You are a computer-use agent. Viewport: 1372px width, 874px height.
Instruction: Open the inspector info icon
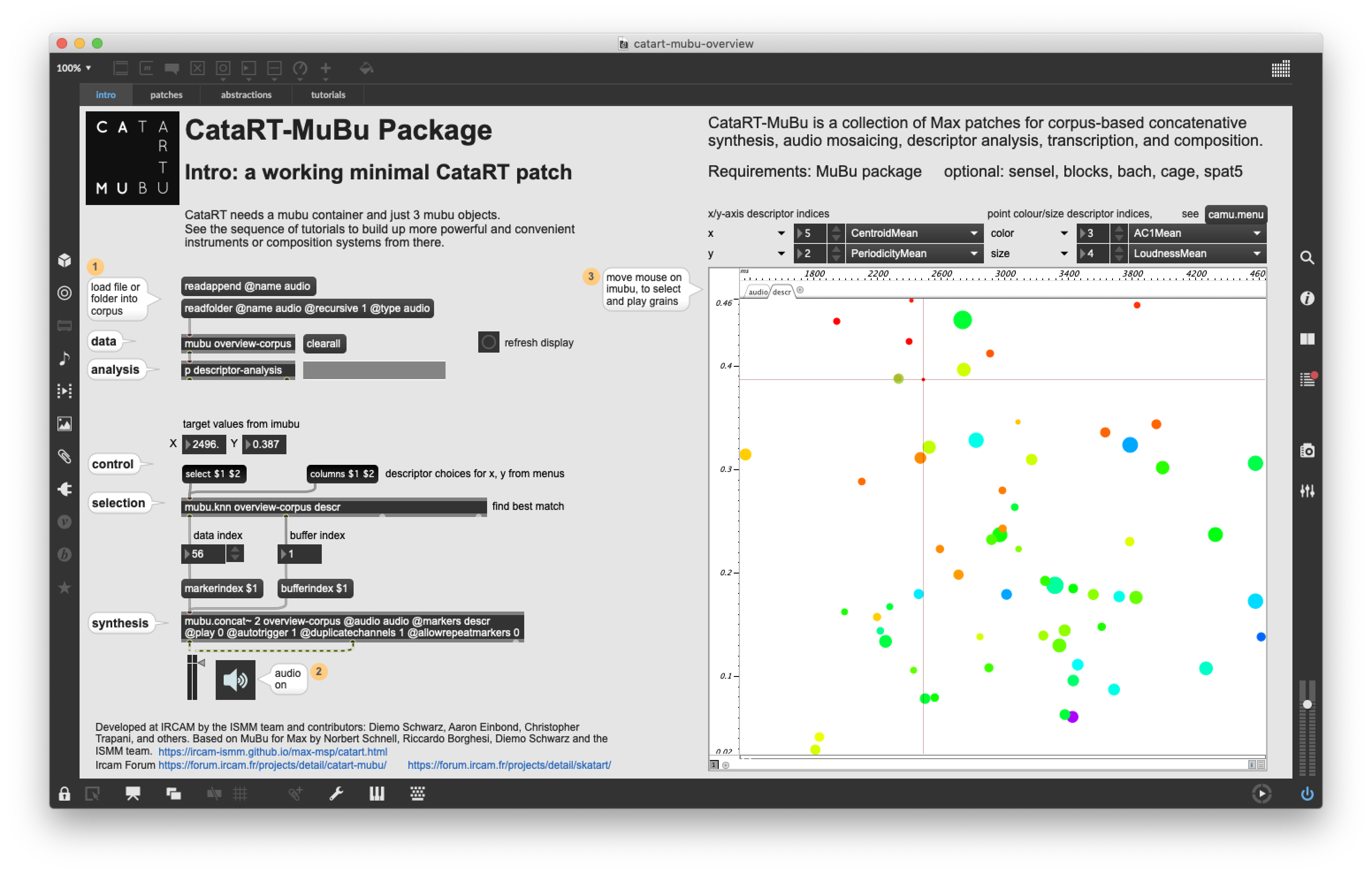[x=1307, y=298]
